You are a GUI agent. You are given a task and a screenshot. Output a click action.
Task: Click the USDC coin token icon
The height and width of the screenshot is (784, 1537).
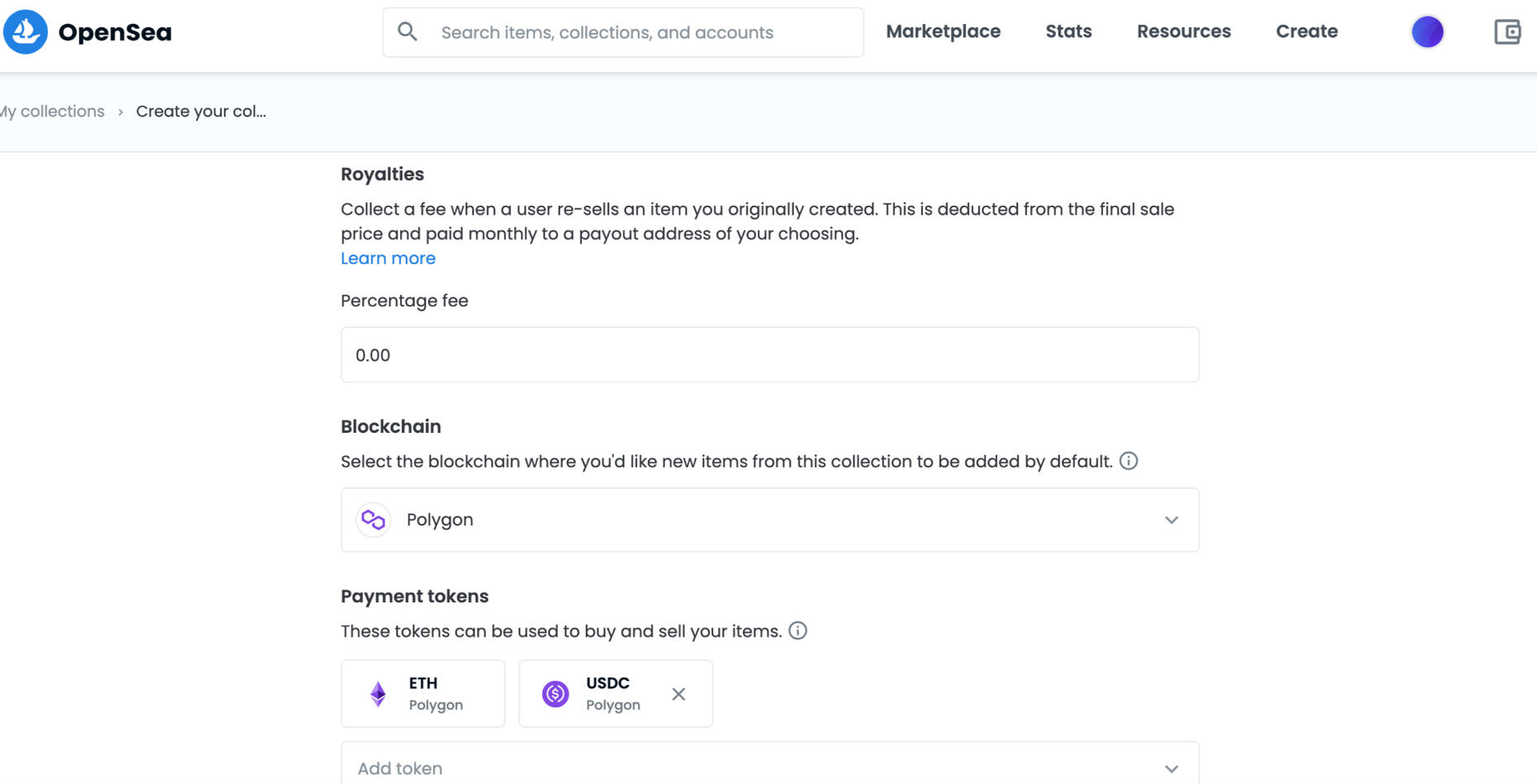pos(555,694)
